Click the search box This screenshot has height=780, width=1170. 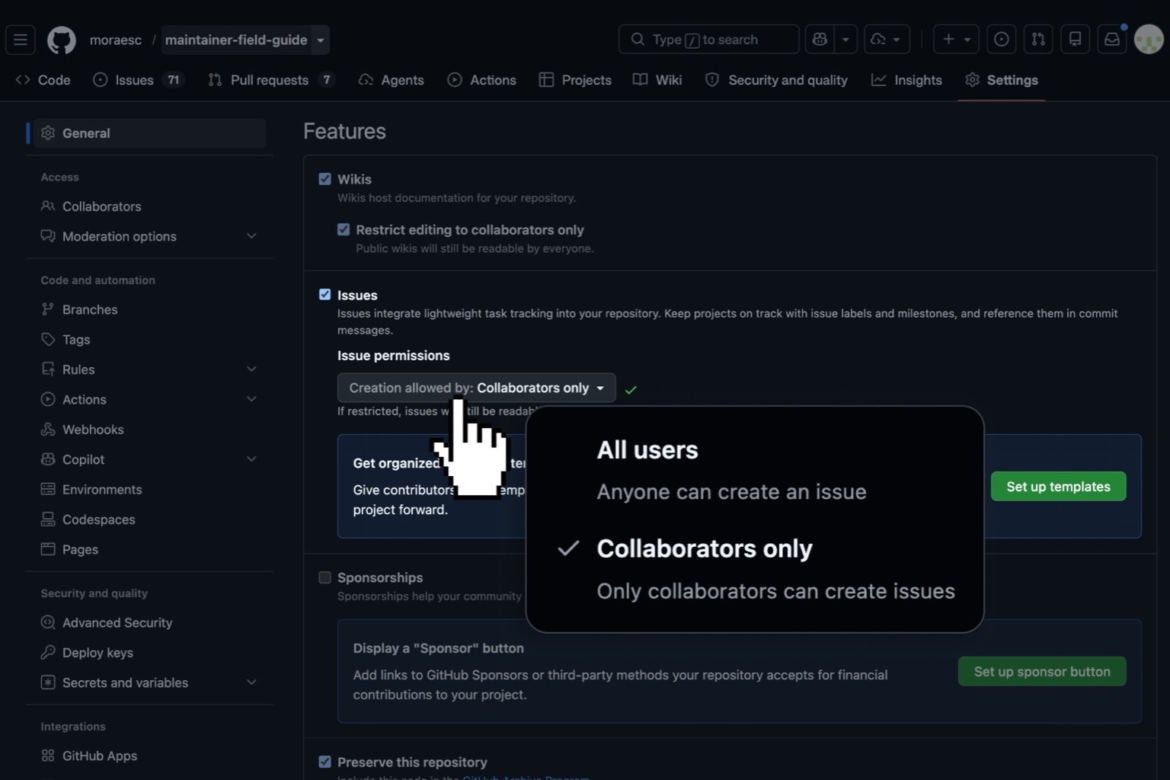click(x=708, y=40)
